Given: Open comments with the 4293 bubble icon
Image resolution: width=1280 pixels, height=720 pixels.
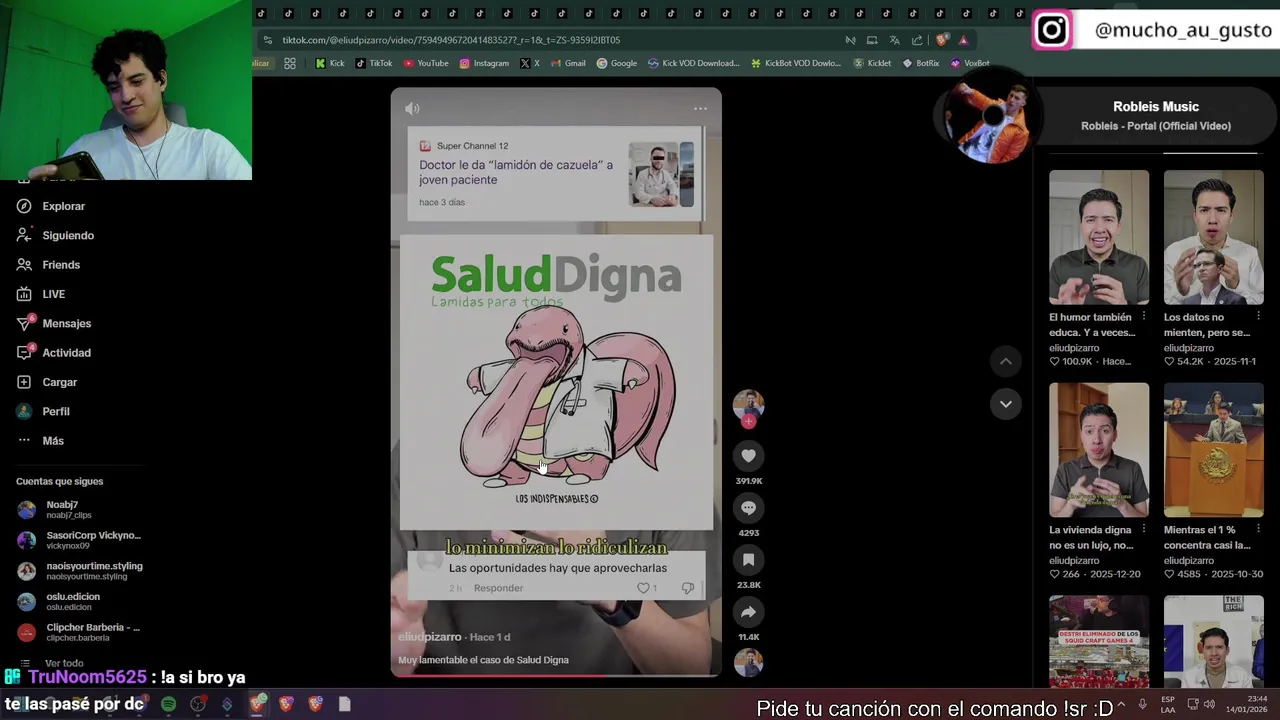Looking at the screenshot, I should [748, 508].
